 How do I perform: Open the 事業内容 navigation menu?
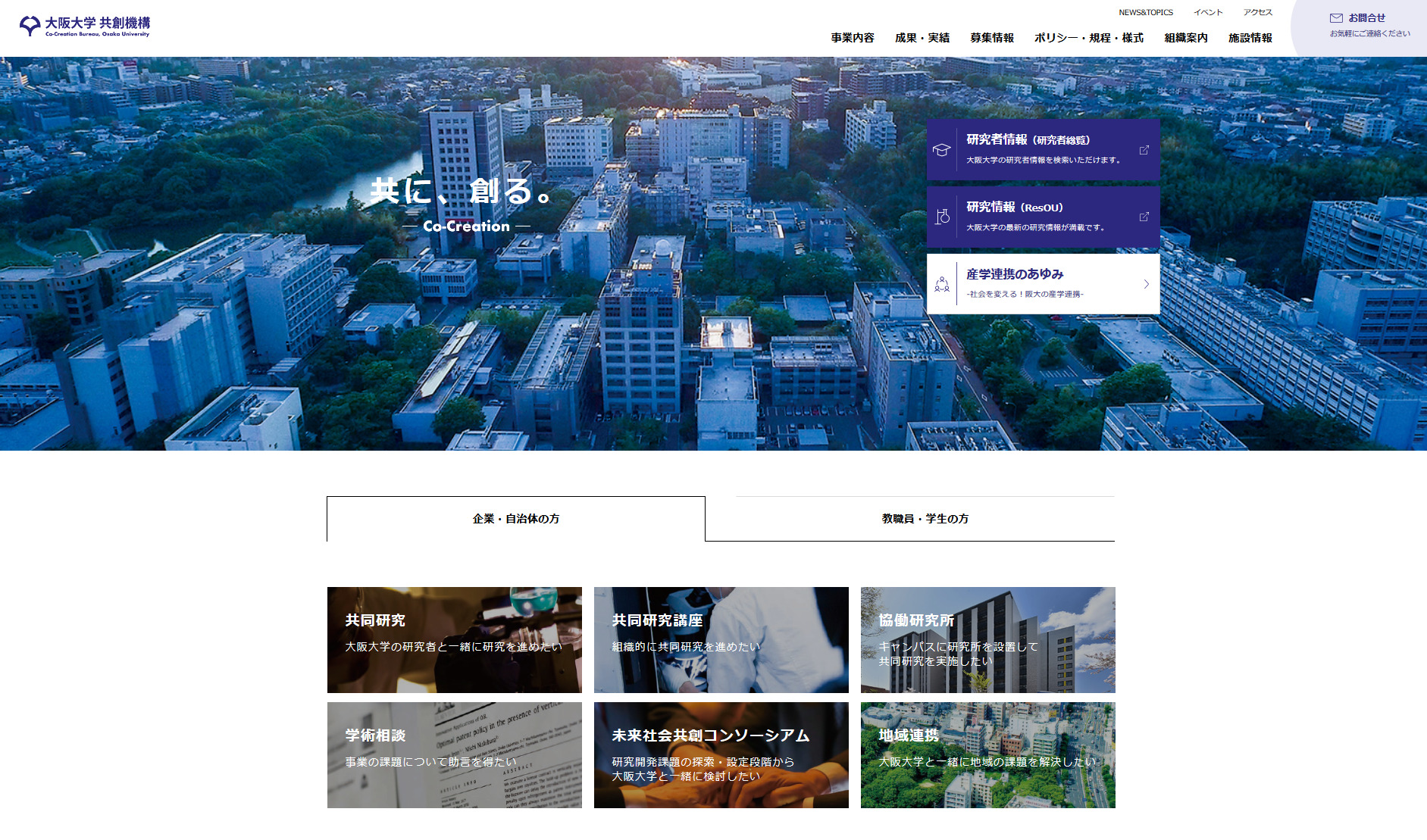pyautogui.click(x=853, y=38)
